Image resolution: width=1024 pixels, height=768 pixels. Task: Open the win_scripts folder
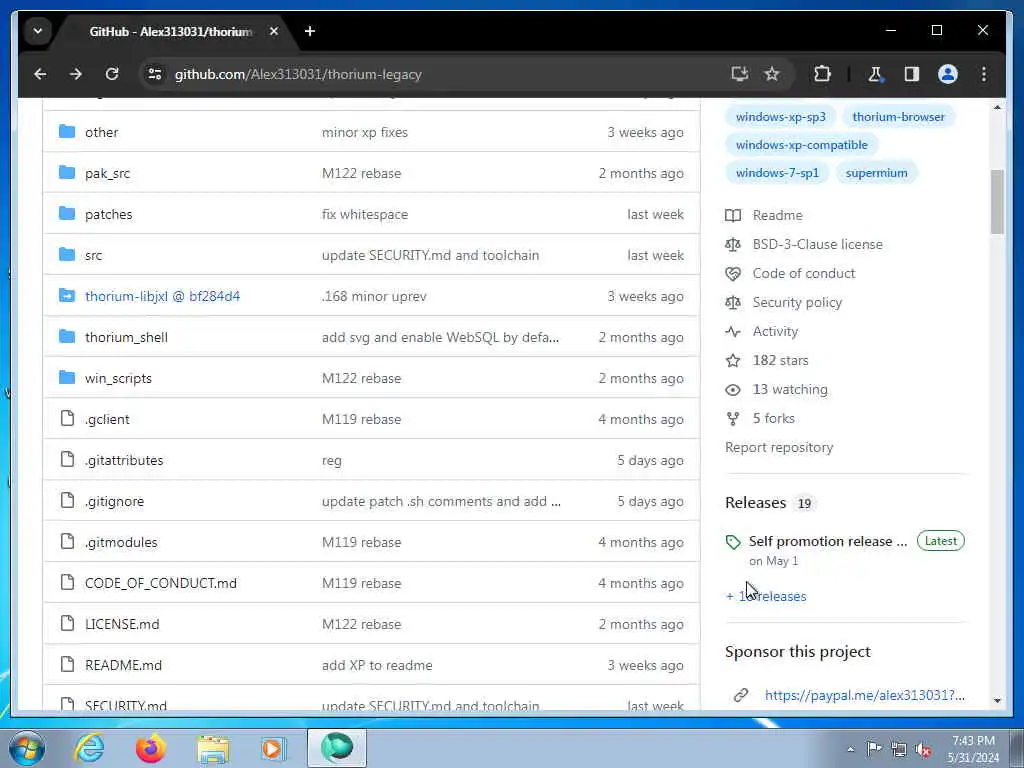click(x=118, y=378)
